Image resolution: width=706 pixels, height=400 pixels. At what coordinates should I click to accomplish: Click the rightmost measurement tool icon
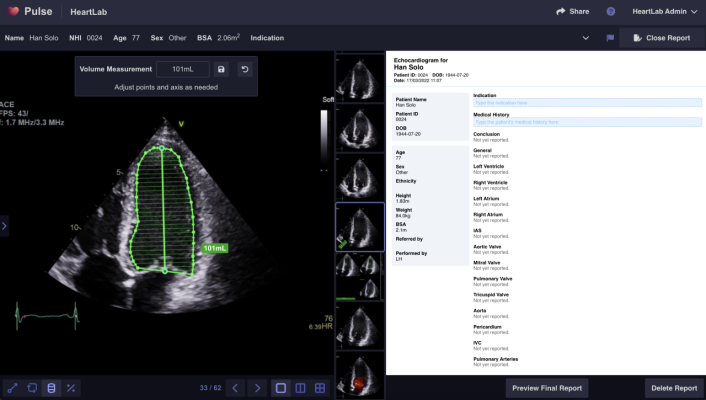coord(71,388)
